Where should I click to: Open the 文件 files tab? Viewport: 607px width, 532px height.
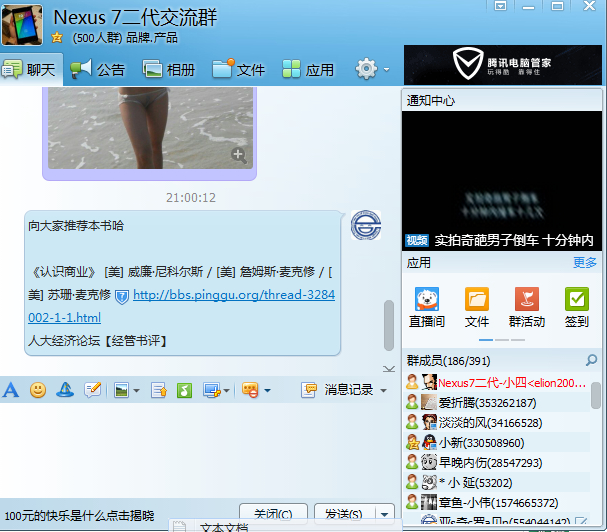click(x=238, y=70)
